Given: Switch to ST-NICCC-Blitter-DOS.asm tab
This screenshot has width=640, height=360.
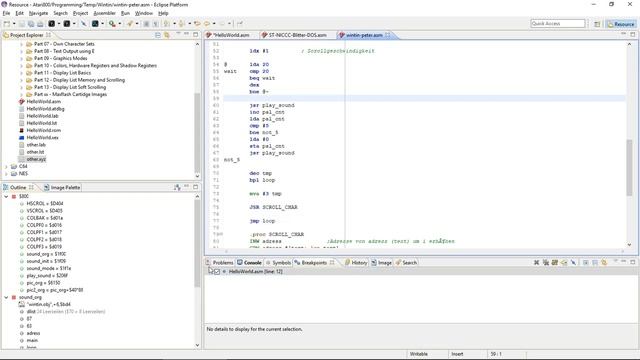Looking at the screenshot, I should (294, 35).
